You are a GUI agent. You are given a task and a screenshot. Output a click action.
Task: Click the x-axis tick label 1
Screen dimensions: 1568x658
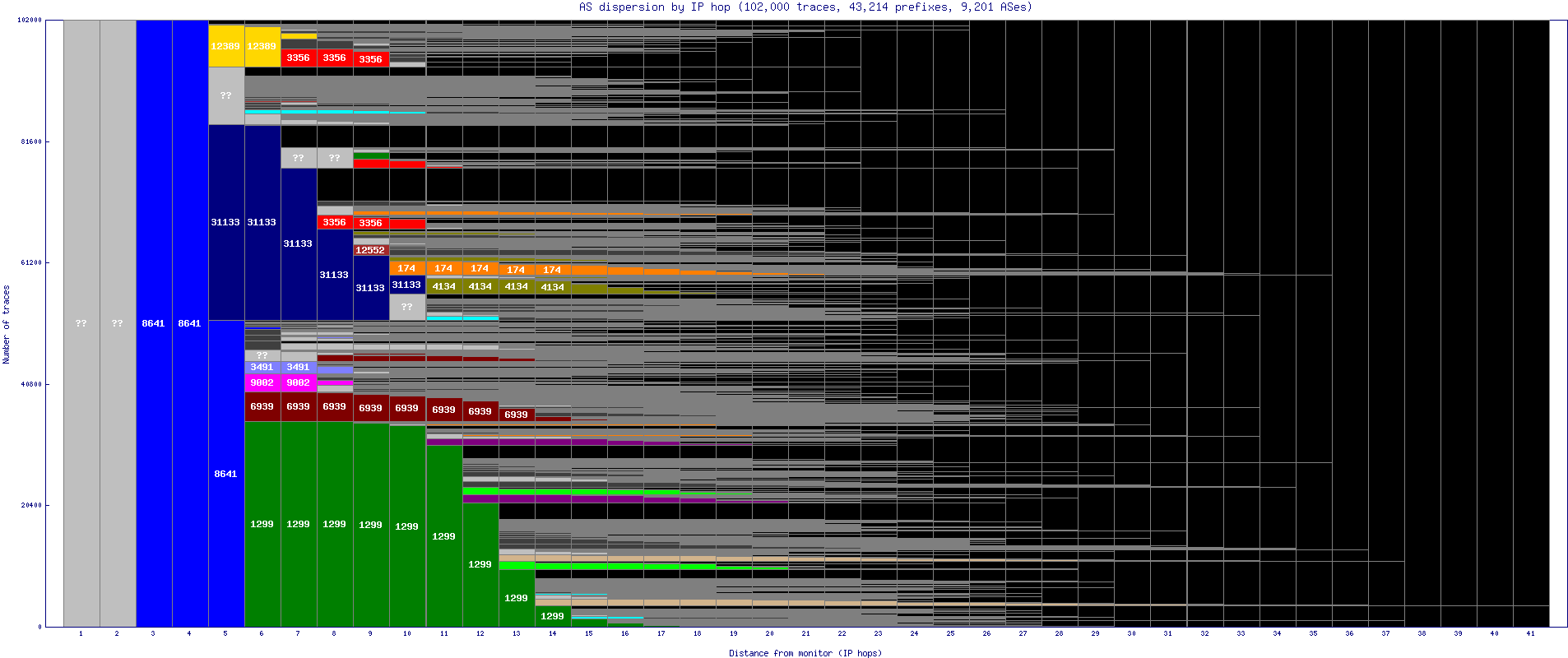(x=81, y=633)
